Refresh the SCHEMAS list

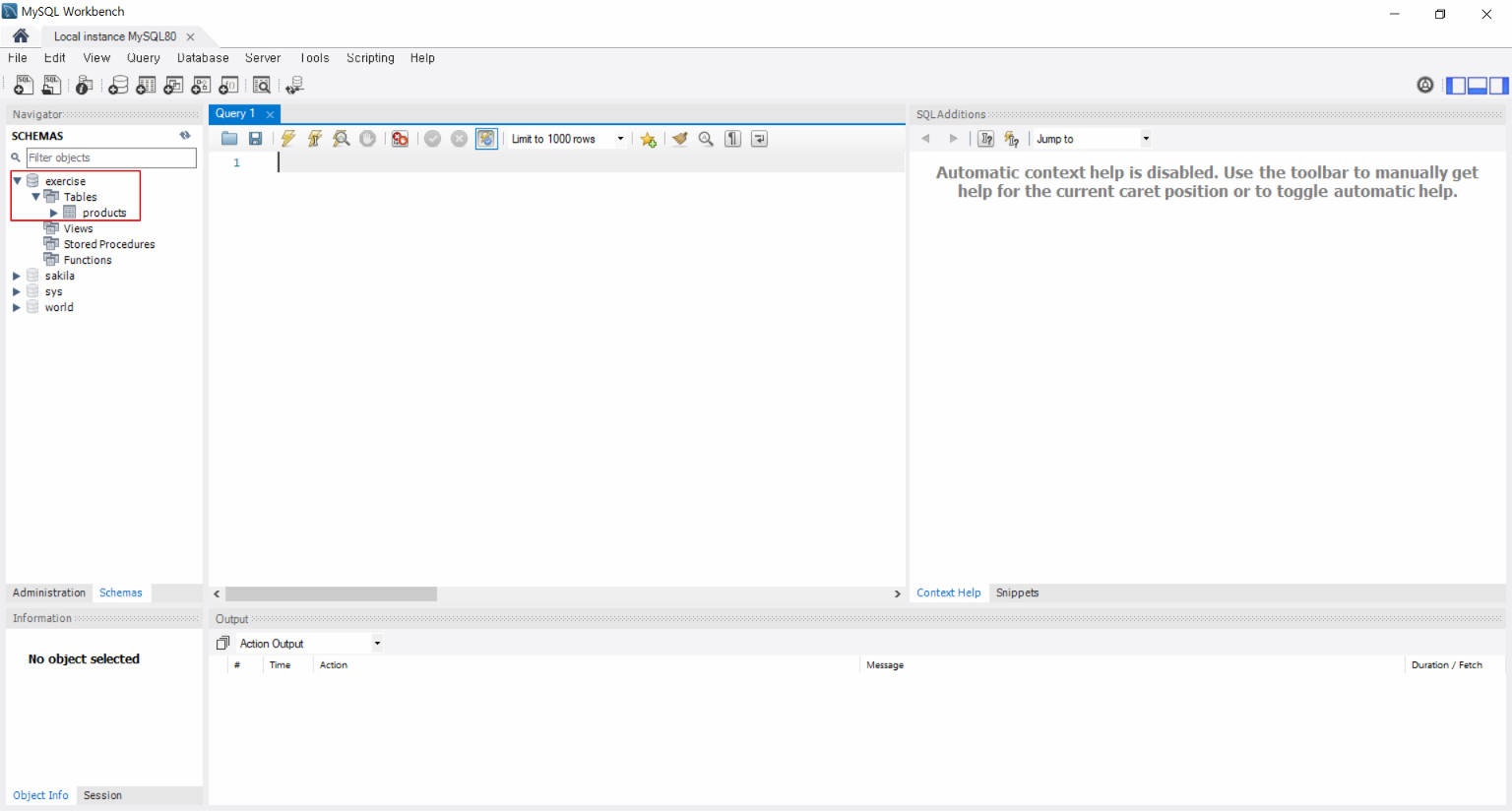coord(185,136)
